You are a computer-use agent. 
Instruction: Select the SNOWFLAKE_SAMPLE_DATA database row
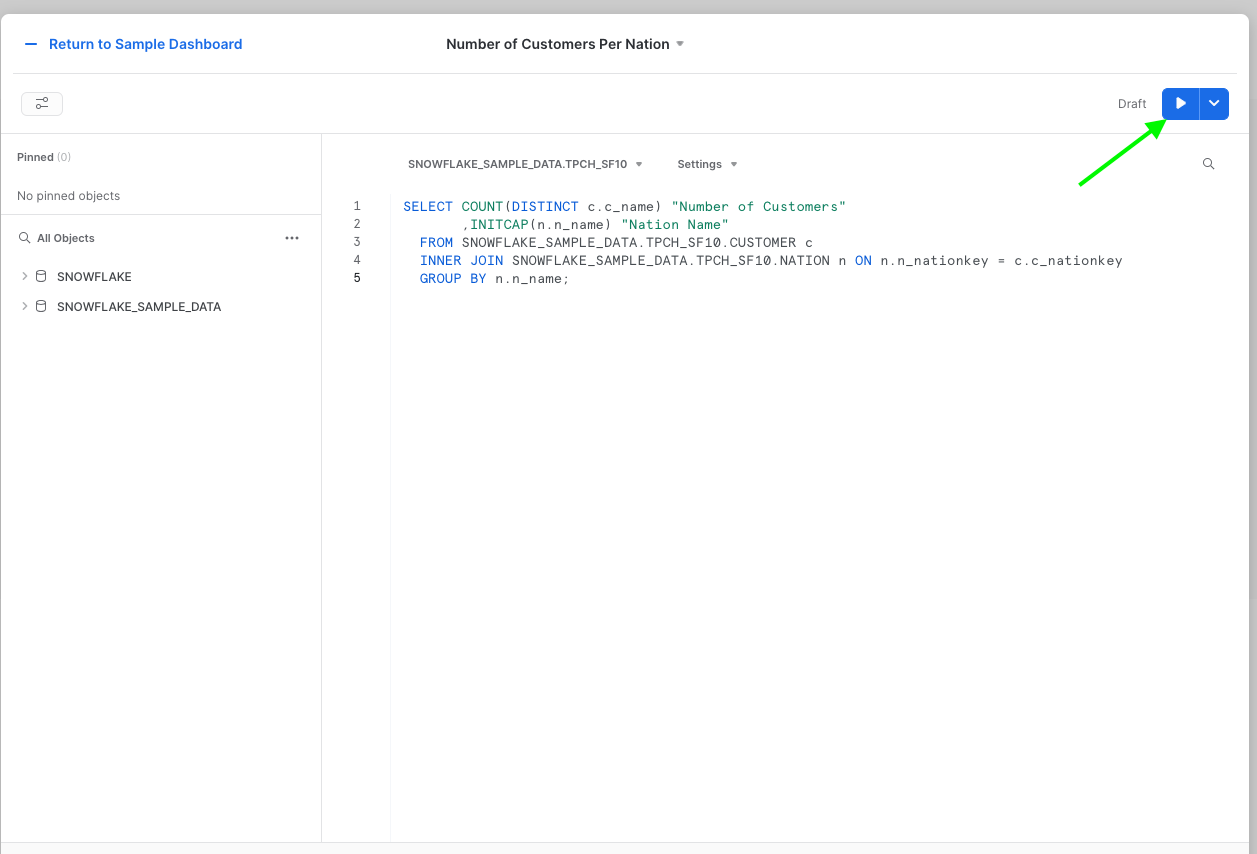(x=160, y=306)
